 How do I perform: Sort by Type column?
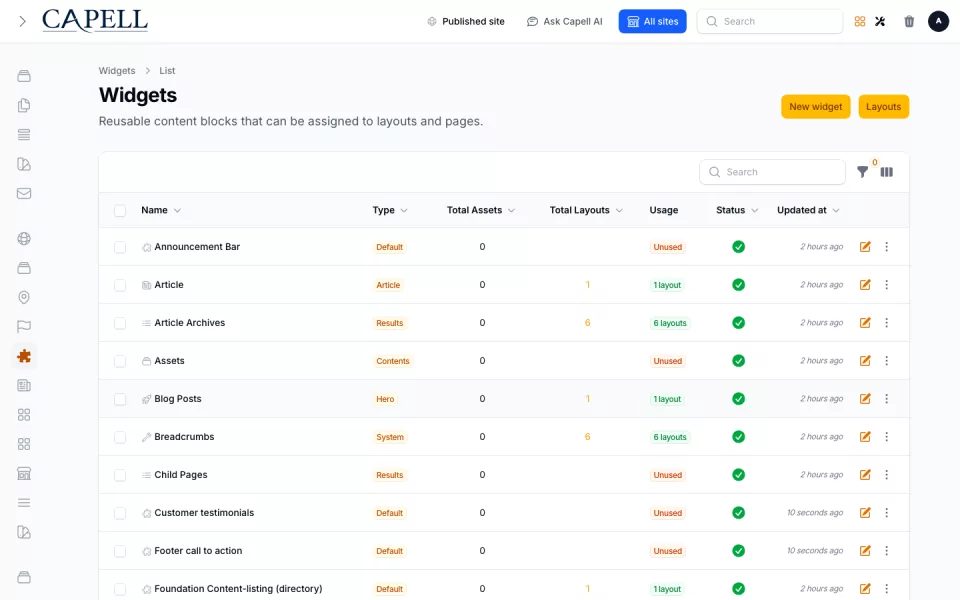390,210
